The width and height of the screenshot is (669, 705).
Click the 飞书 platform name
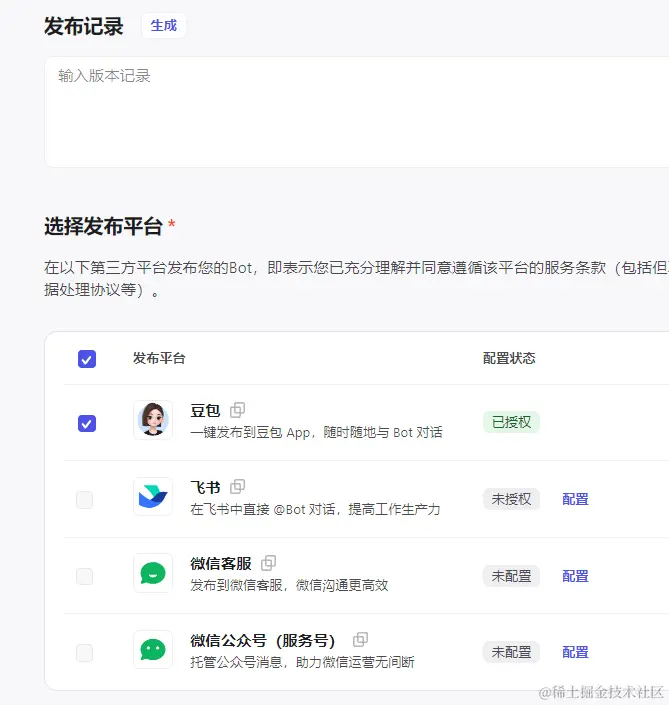click(205, 487)
